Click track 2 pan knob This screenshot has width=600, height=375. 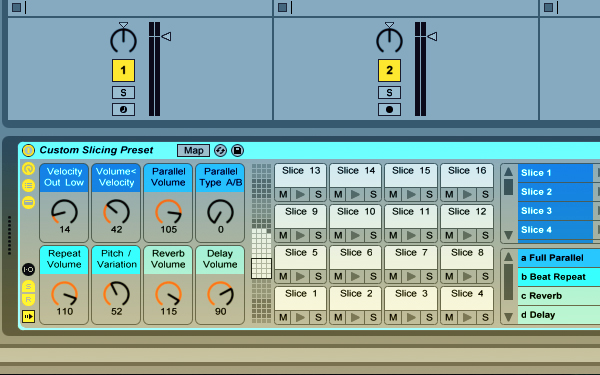click(x=389, y=40)
